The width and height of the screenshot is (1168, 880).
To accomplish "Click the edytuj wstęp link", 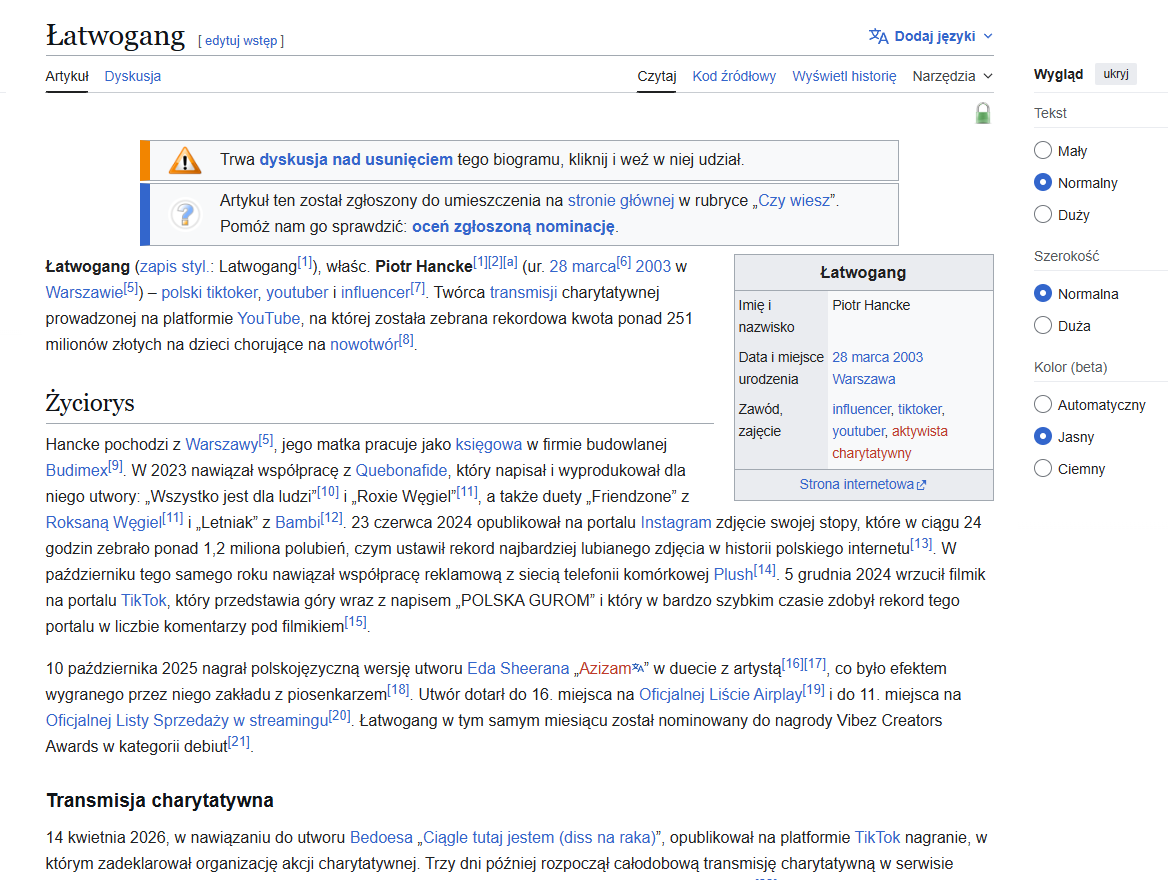I will click(241, 41).
